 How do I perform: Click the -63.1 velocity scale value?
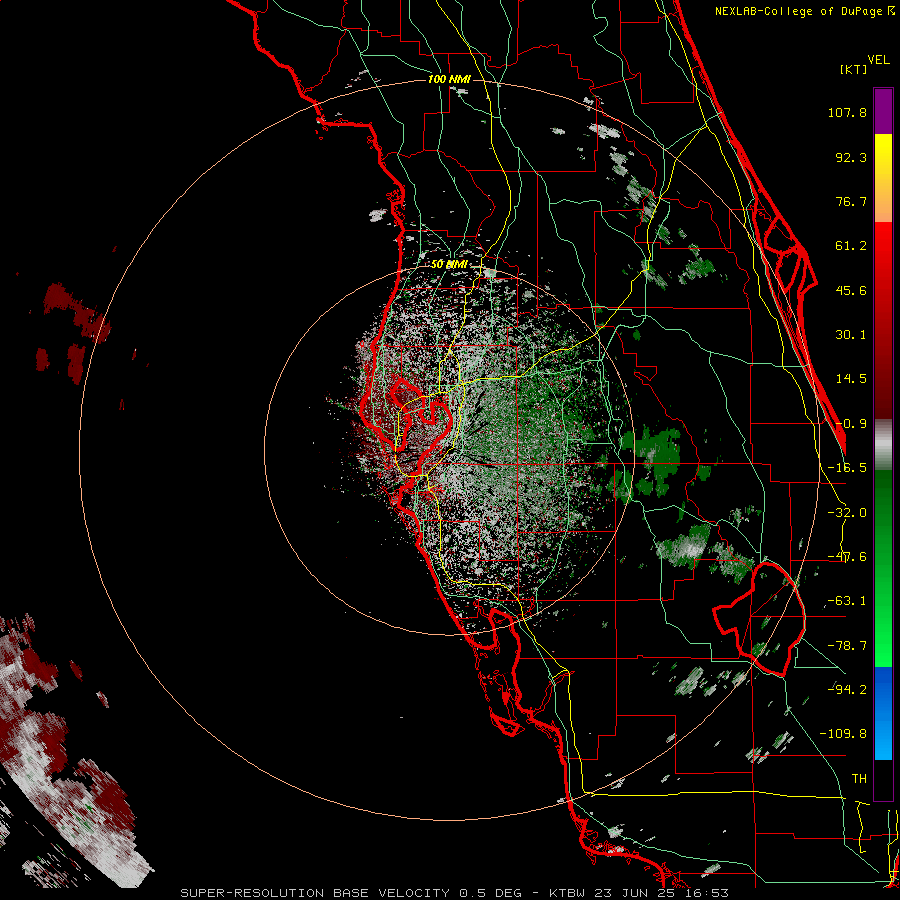(x=847, y=601)
